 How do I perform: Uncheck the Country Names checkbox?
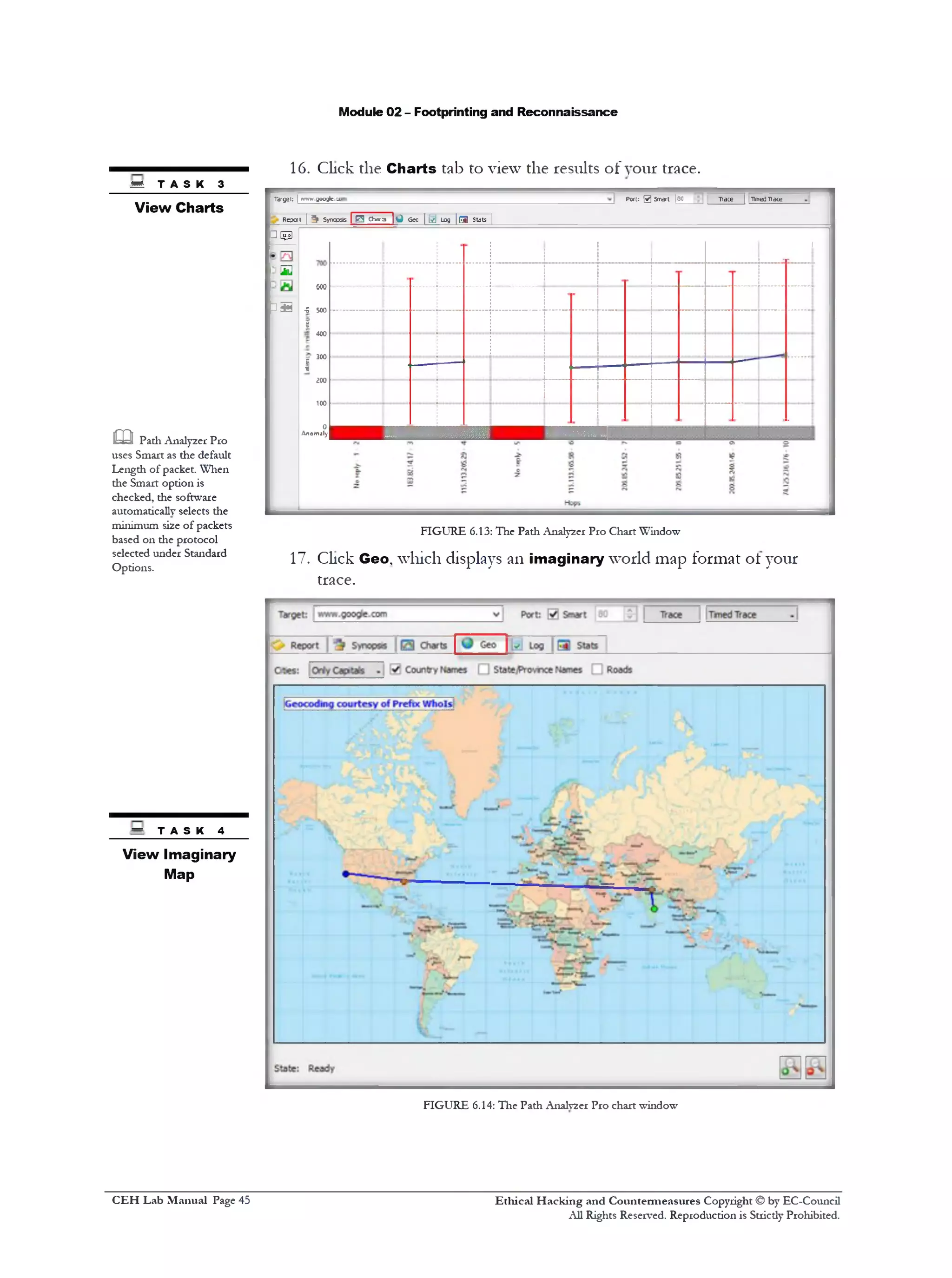tap(395, 669)
